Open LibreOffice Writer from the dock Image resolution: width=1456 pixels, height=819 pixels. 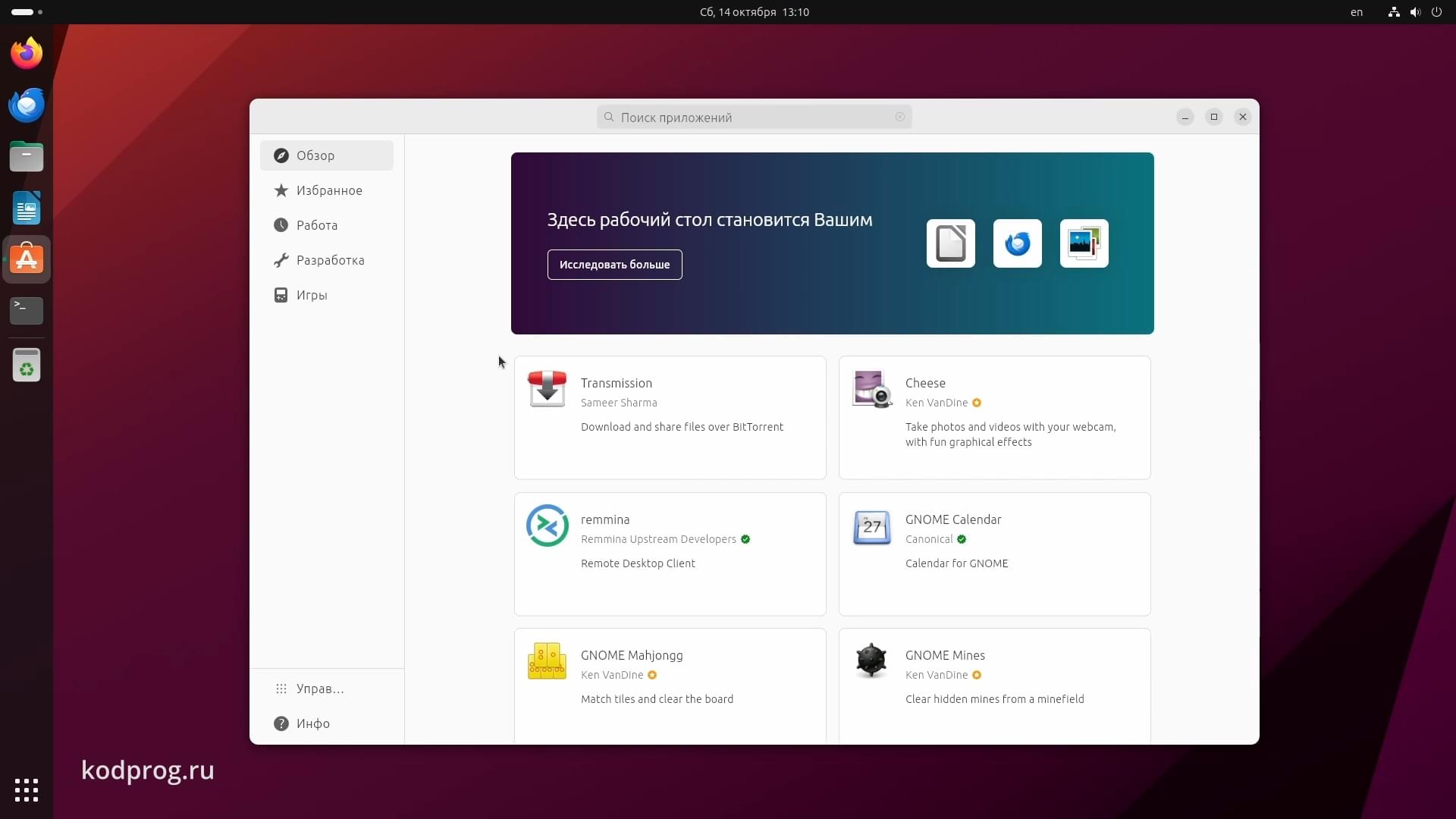[27, 208]
